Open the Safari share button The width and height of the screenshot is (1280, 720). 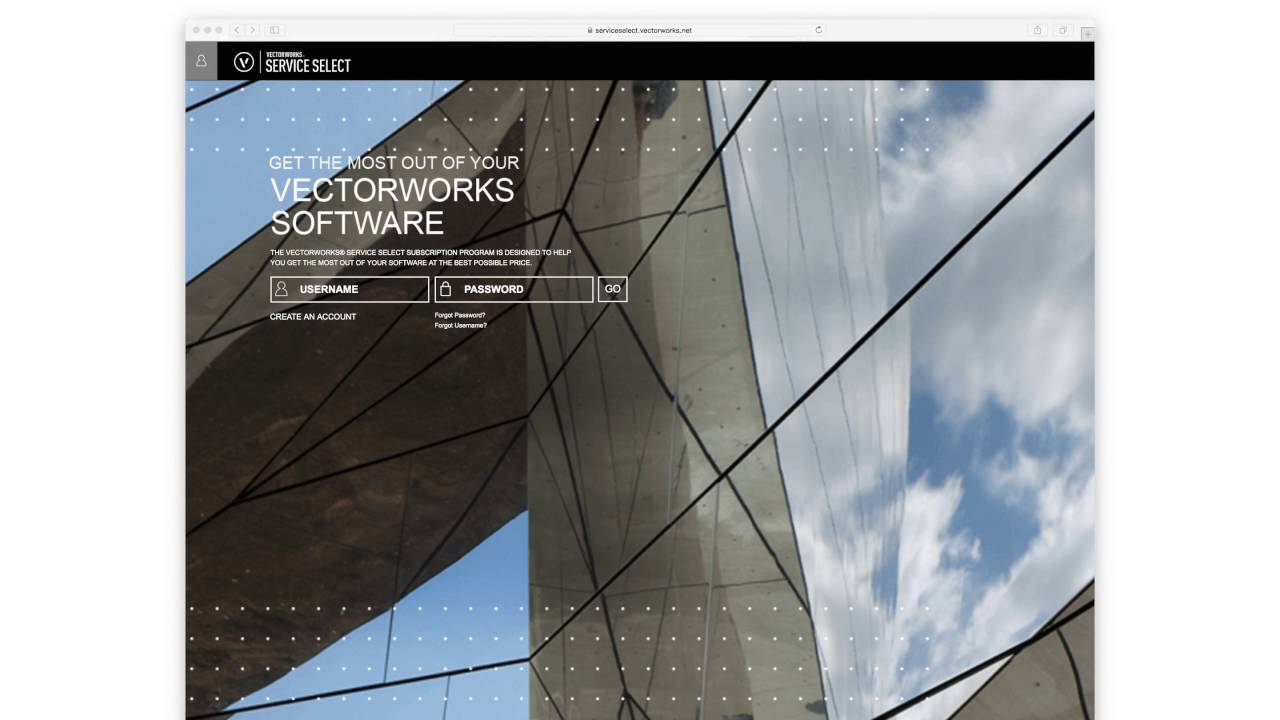[x=1038, y=30]
